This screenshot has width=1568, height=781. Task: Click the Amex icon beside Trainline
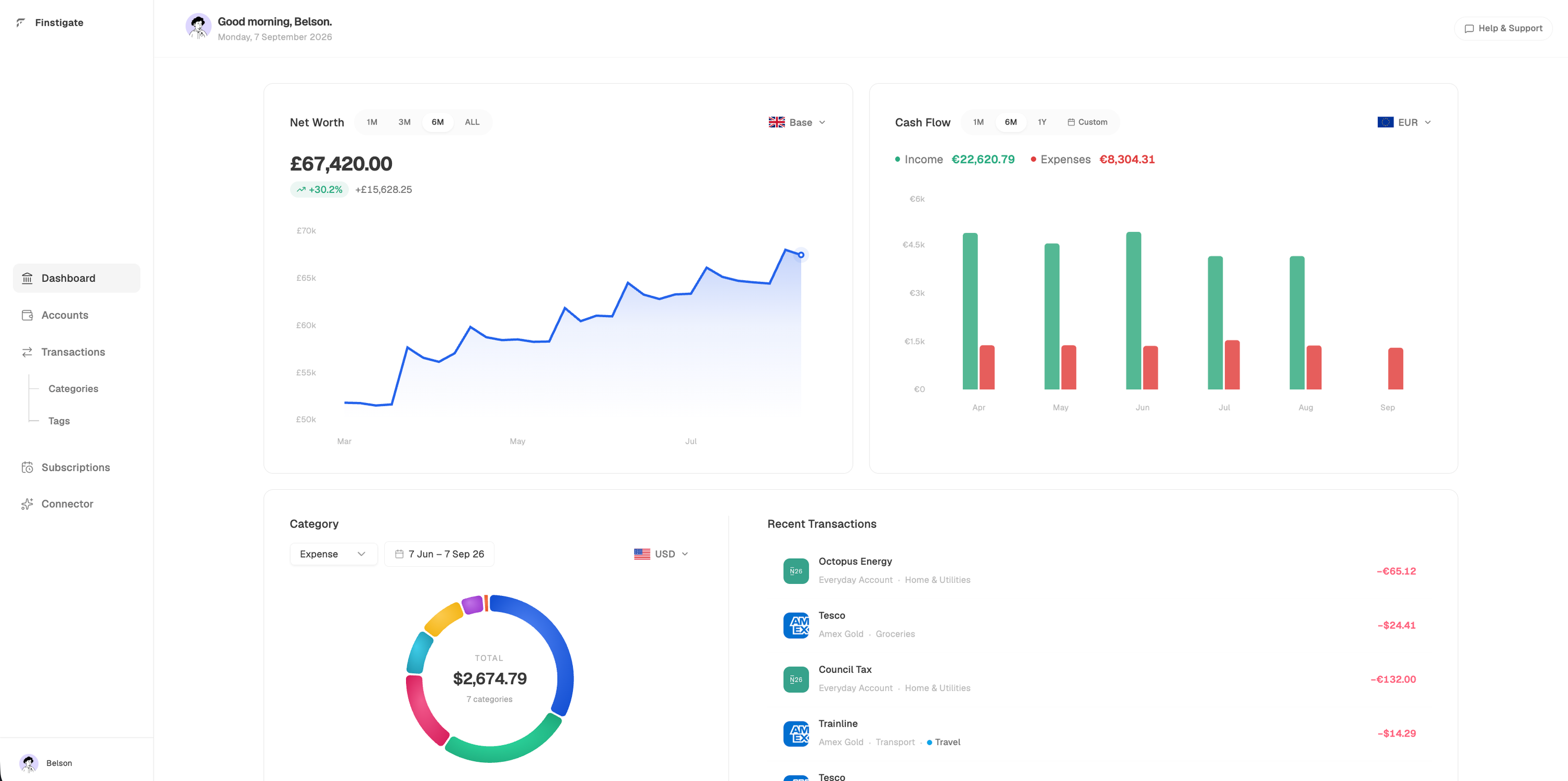[795, 733]
